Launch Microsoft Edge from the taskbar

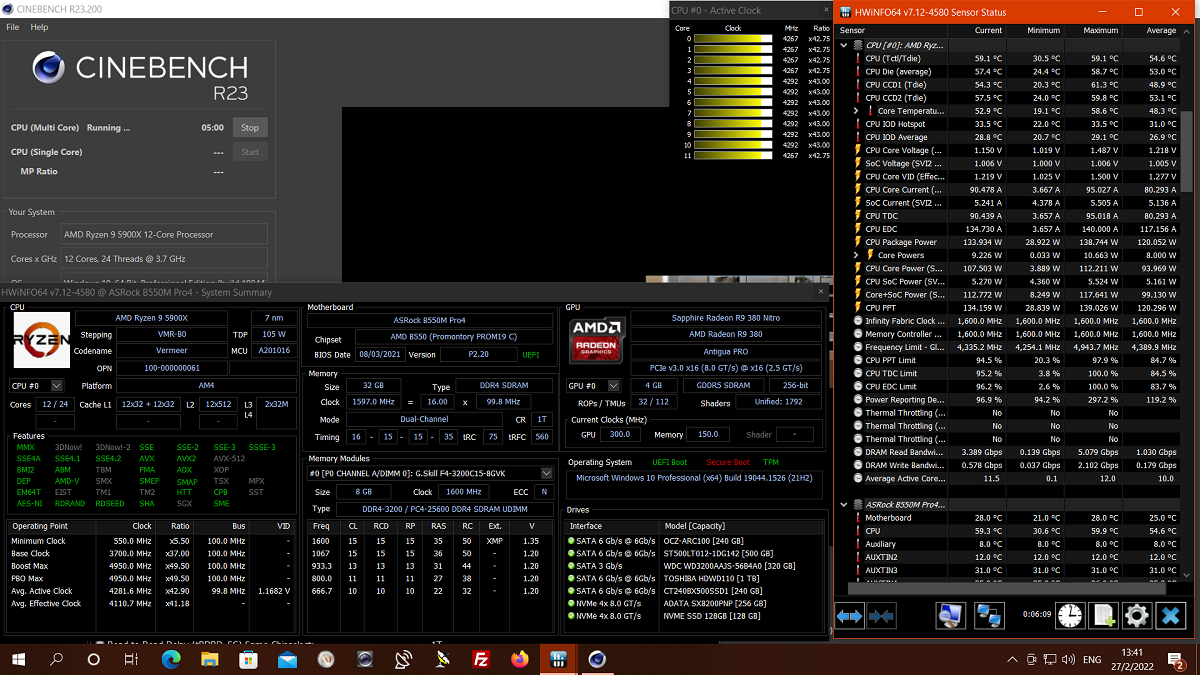[170, 659]
